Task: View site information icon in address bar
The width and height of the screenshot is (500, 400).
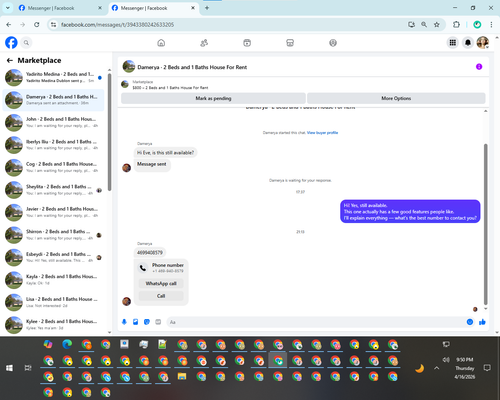Action: (53, 25)
